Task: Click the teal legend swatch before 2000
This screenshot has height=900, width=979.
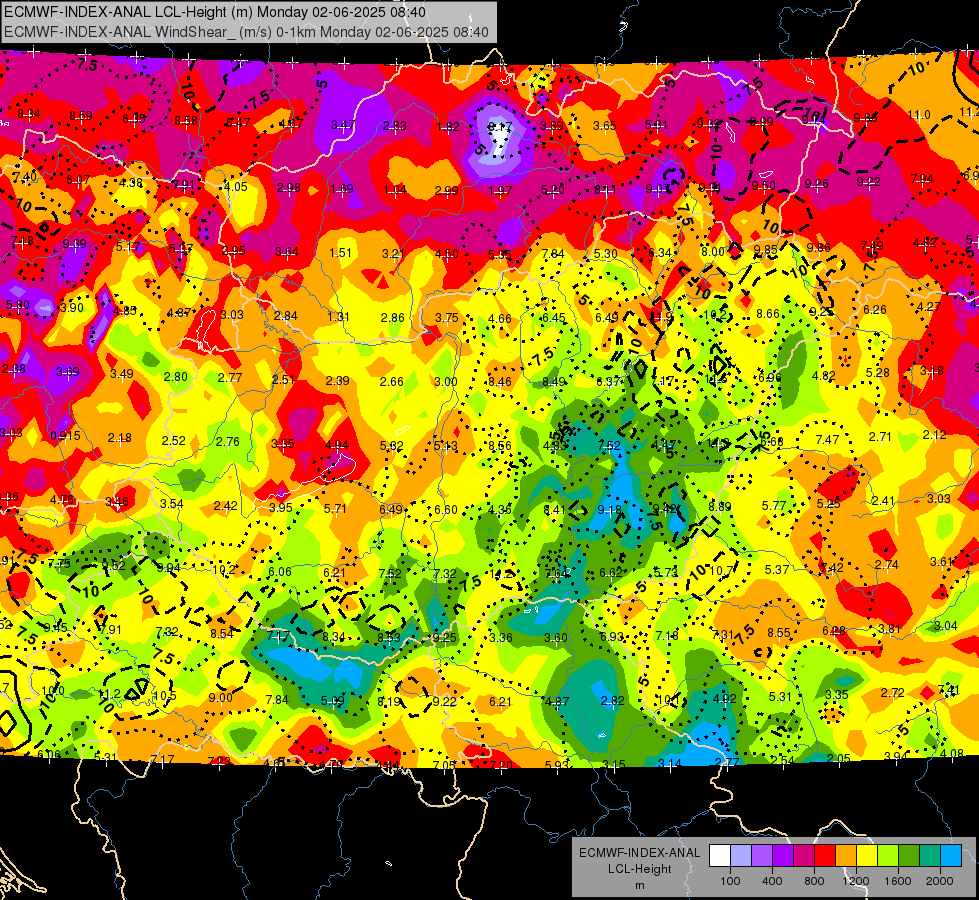Action: pos(930,856)
